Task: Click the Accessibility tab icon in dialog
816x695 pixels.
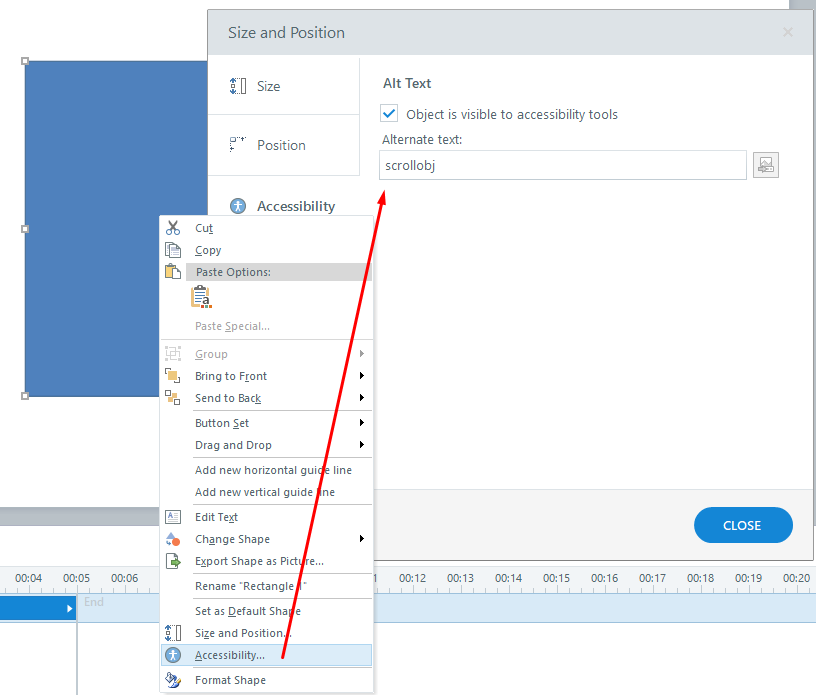Action: (238, 206)
